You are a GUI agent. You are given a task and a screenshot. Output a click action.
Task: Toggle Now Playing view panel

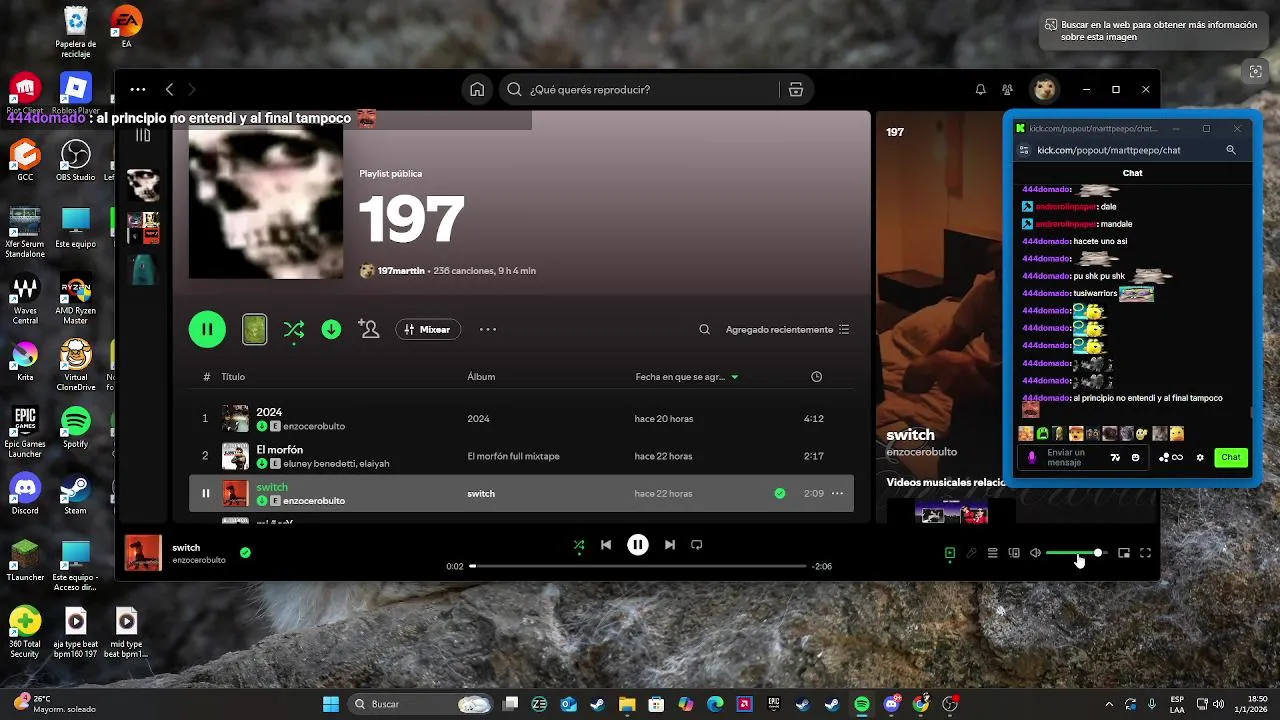[x=950, y=553]
